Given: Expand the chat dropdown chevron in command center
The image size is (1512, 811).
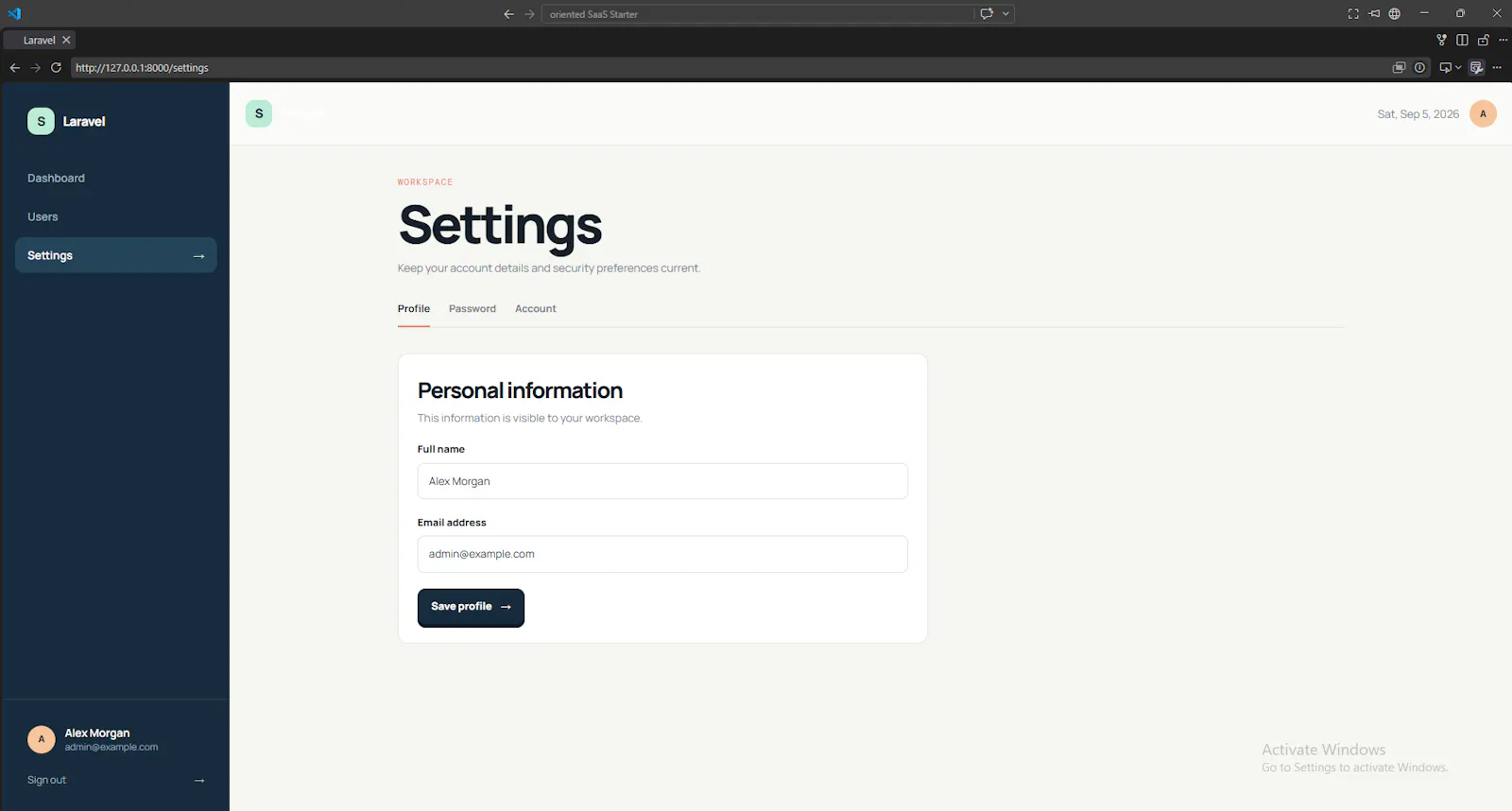Looking at the screenshot, I should pos(1005,14).
